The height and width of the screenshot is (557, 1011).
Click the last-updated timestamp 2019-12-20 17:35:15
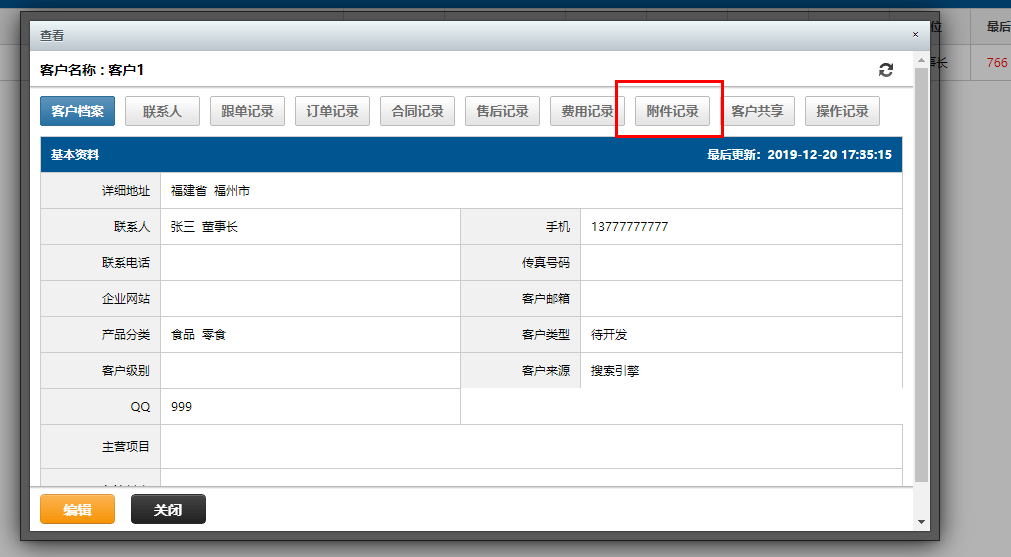pyautogui.click(x=829, y=155)
